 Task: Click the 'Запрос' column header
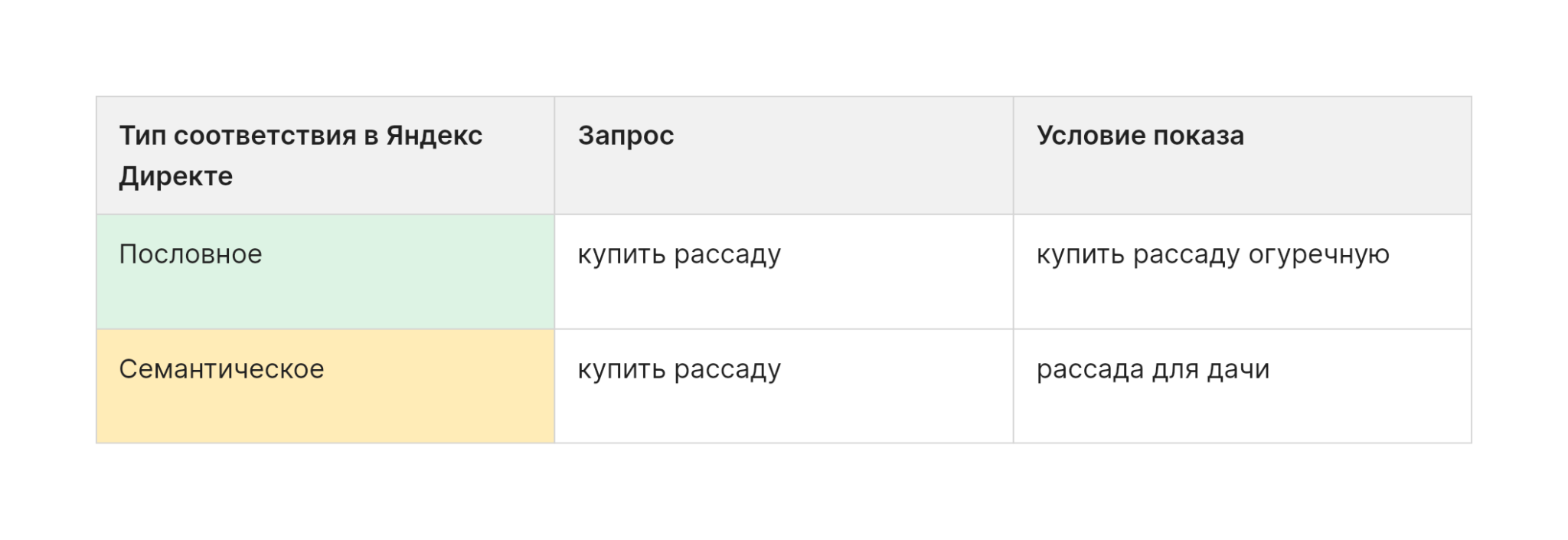(x=783, y=155)
